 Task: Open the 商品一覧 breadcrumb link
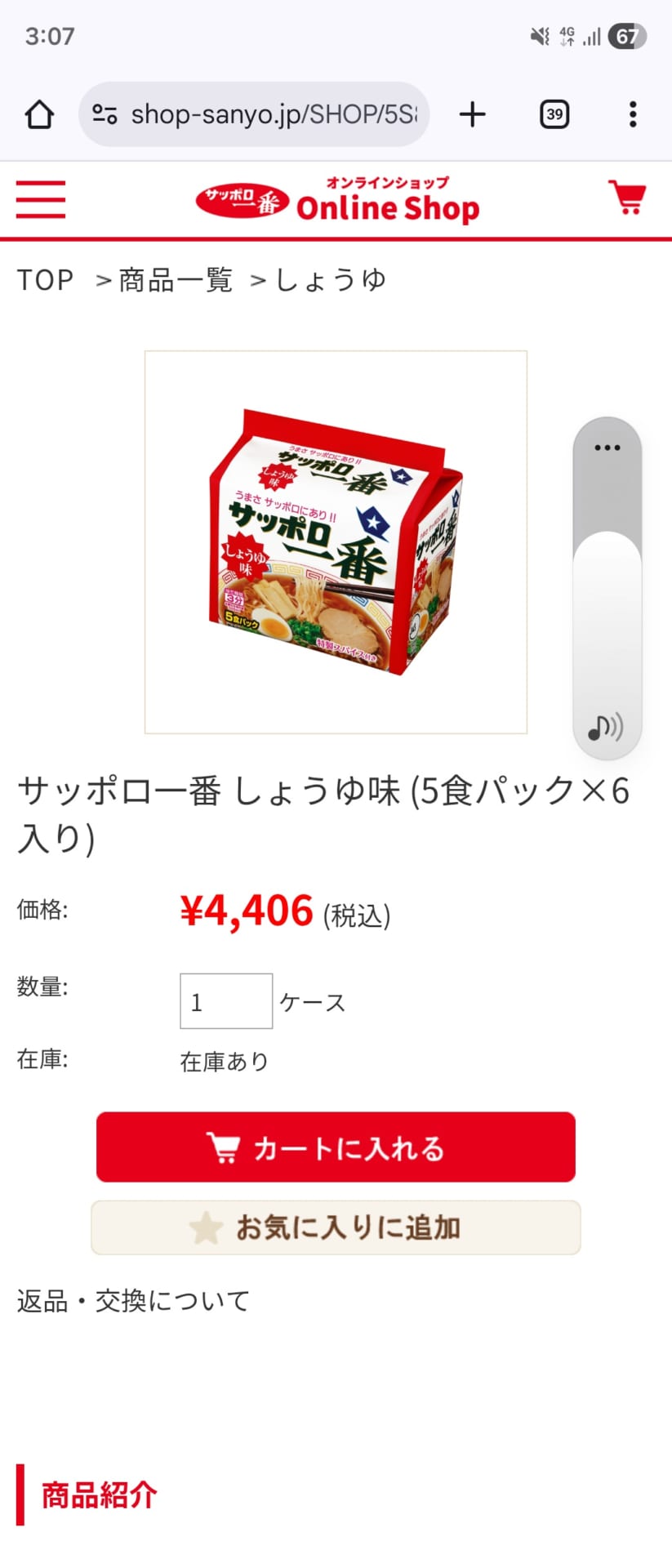point(176,280)
